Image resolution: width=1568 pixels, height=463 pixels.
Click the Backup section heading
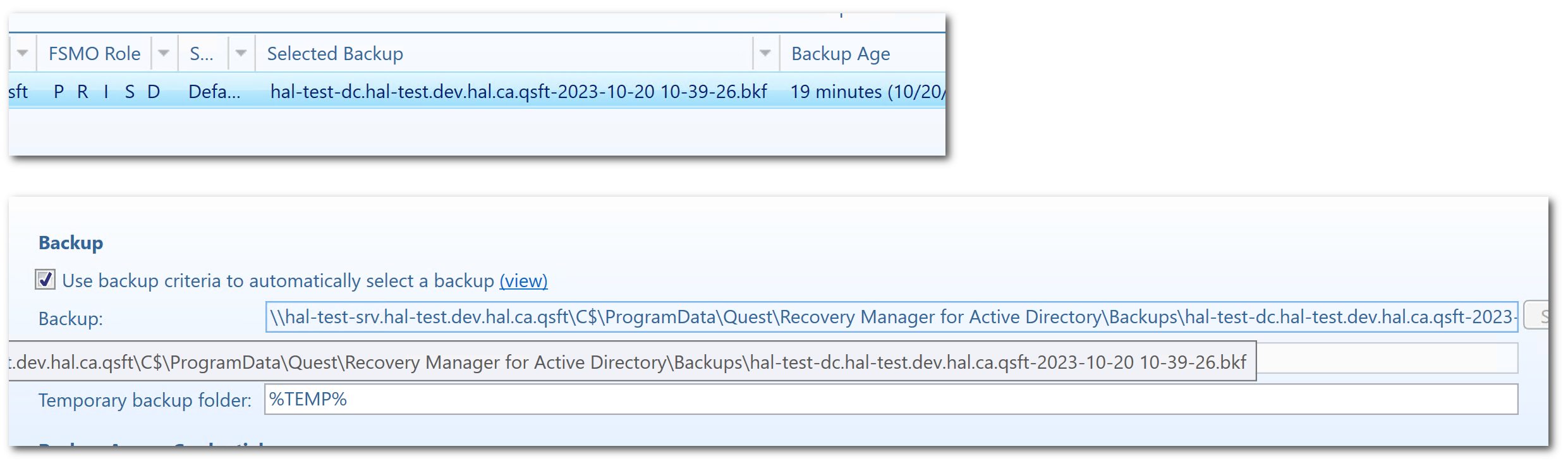pyautogui.click(x=70, y=242)
